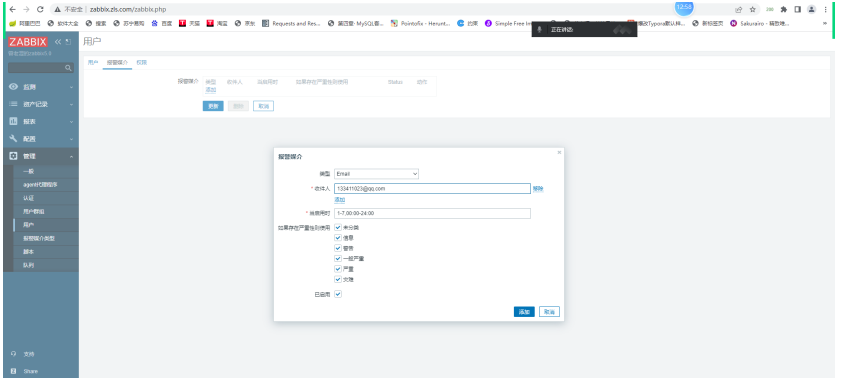The width and height of the screenshot is (841, 379).
Task: Reload the page with refresh icon
Action: [40, 9]
